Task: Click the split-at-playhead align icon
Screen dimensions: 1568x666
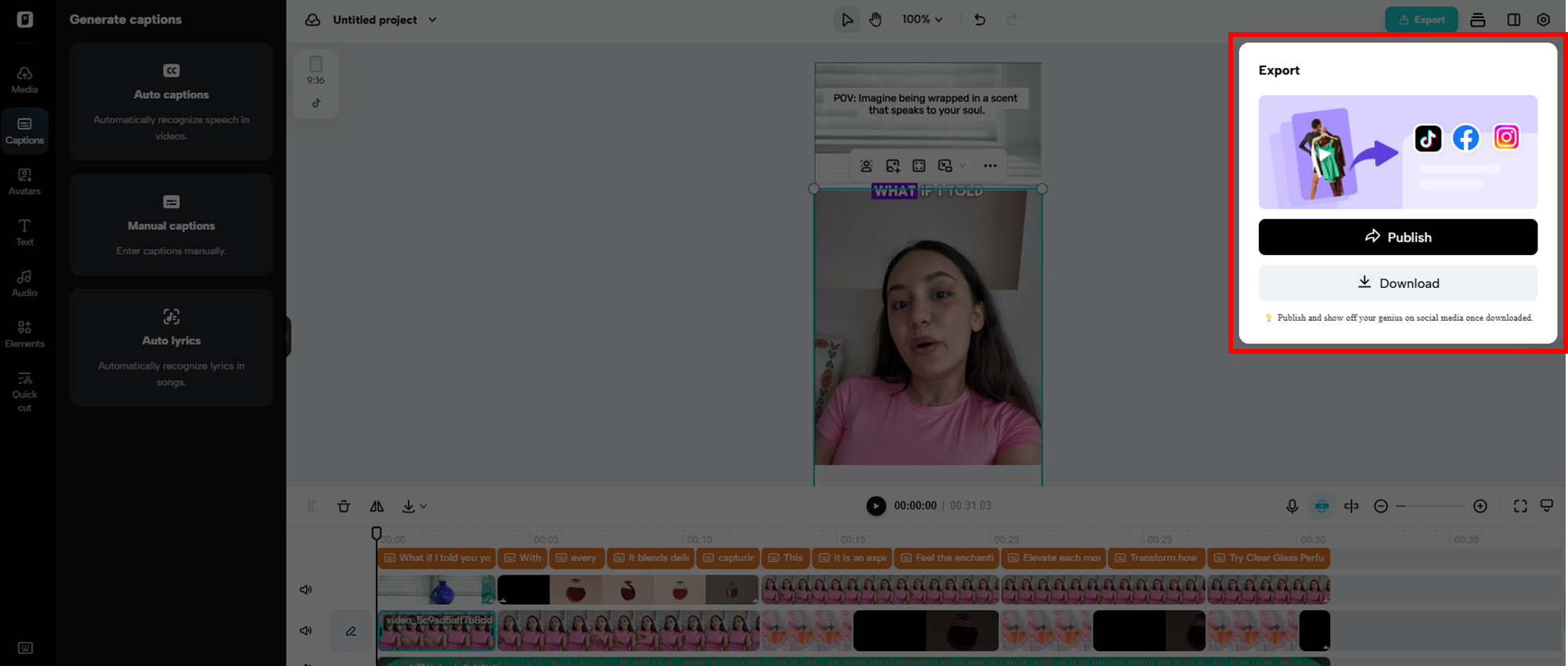Action: [x=1351, y=506]
